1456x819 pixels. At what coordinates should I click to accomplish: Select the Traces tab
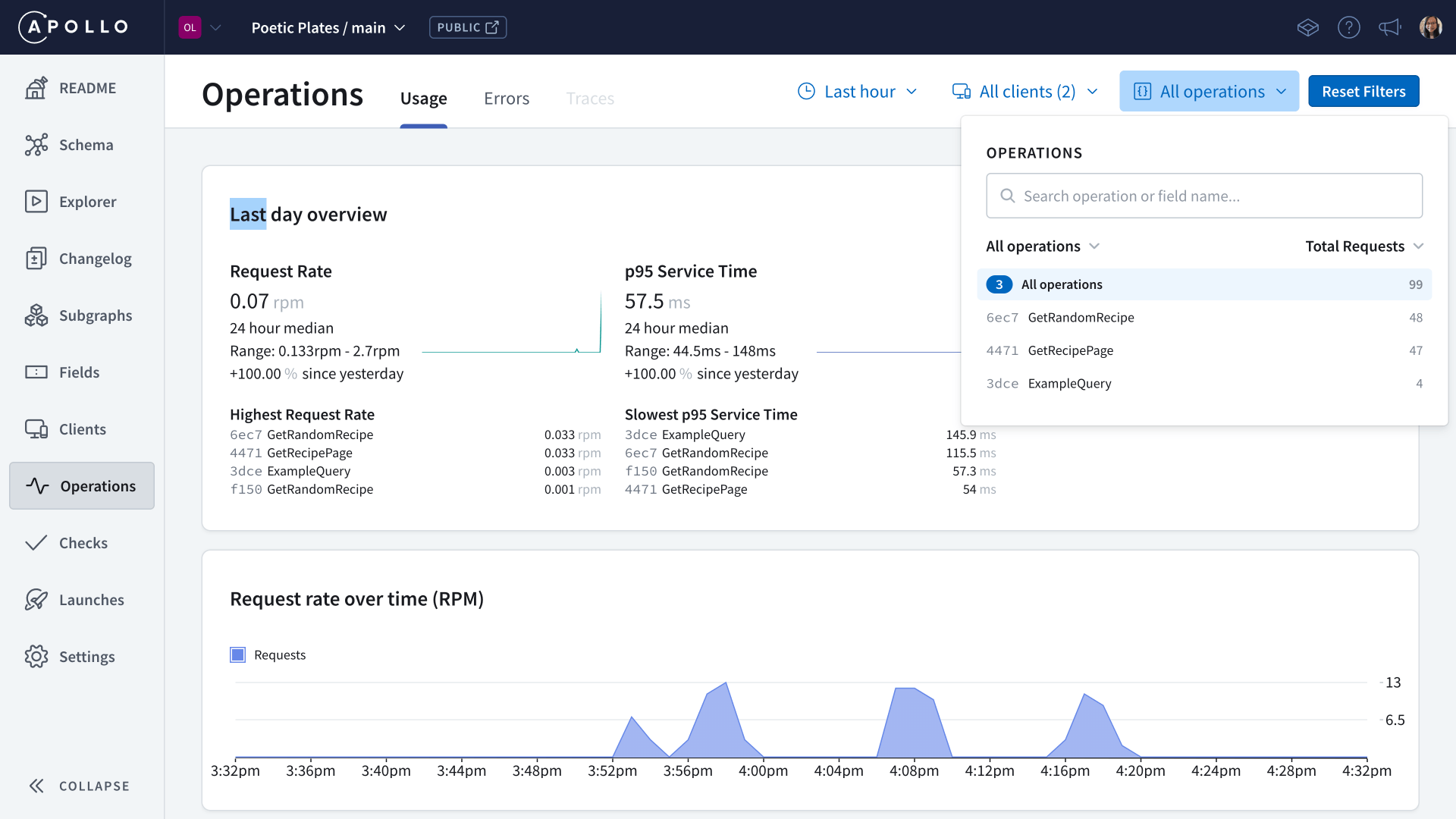pyautogui.click(x=590, y=99)
